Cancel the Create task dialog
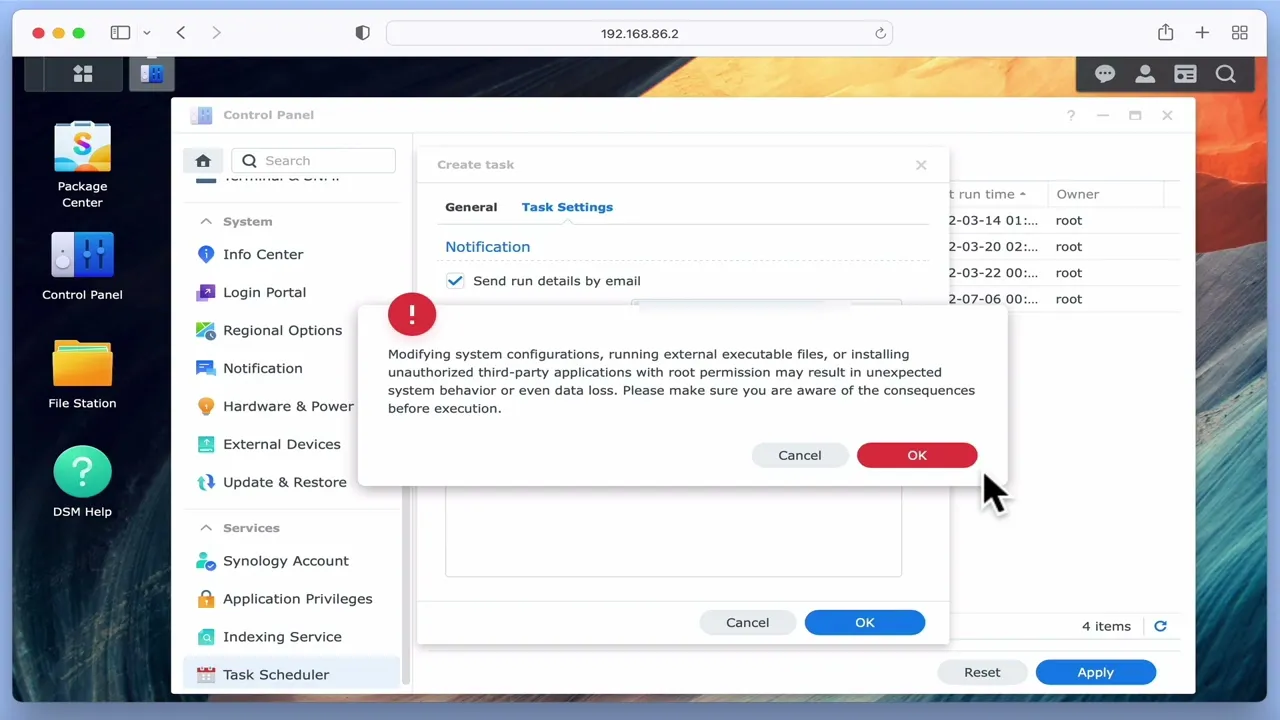The width and height of the screenshot is (1280, 720). click(x=748, y=622)
